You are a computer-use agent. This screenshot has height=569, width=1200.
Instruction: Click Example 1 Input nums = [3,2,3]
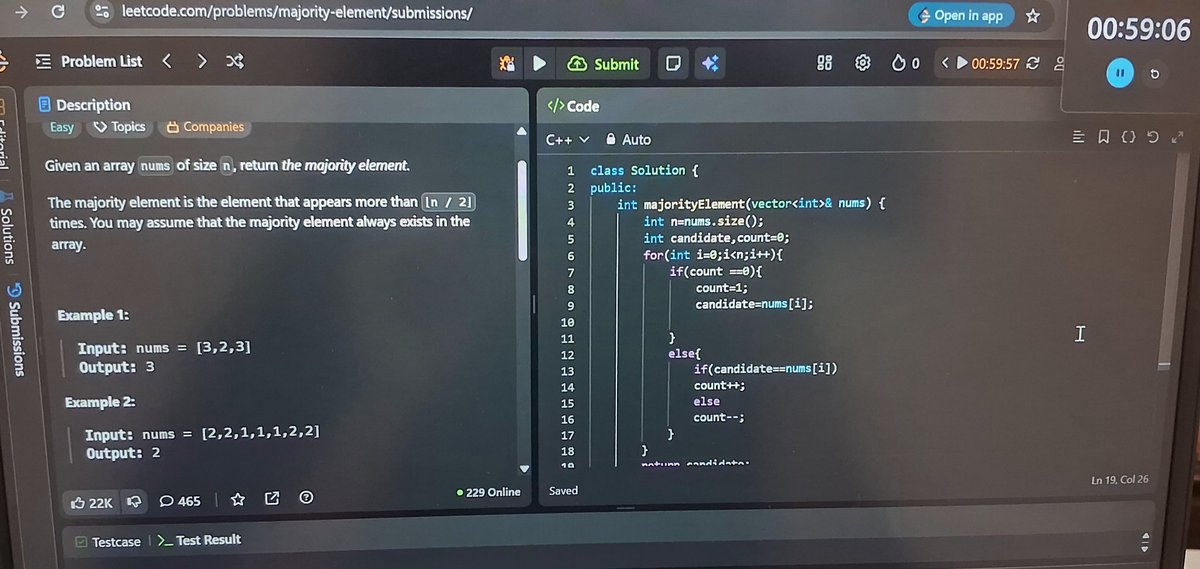(x=165, y=347)
